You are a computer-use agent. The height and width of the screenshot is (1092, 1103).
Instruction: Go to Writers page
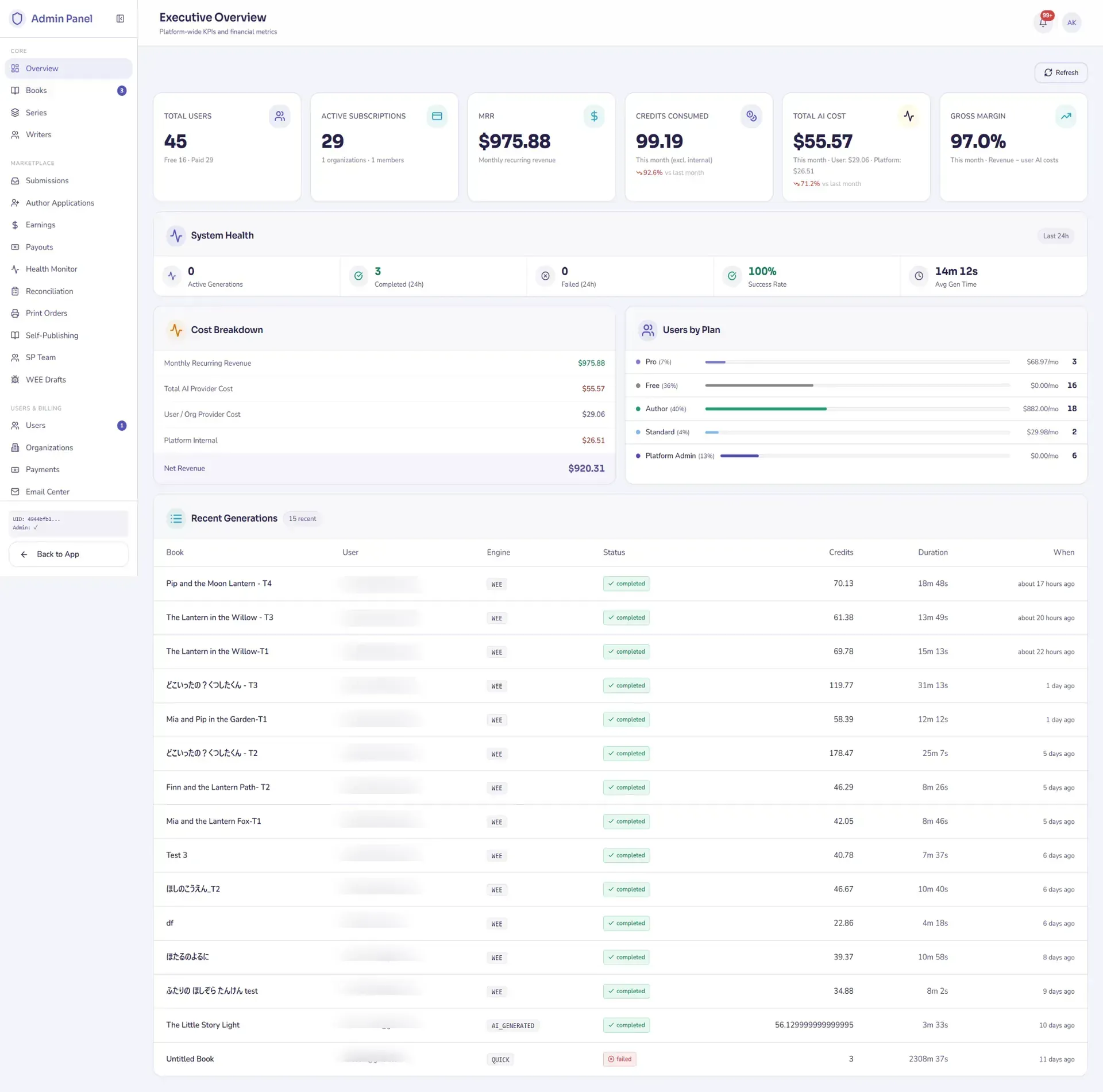tap(68, 134)
